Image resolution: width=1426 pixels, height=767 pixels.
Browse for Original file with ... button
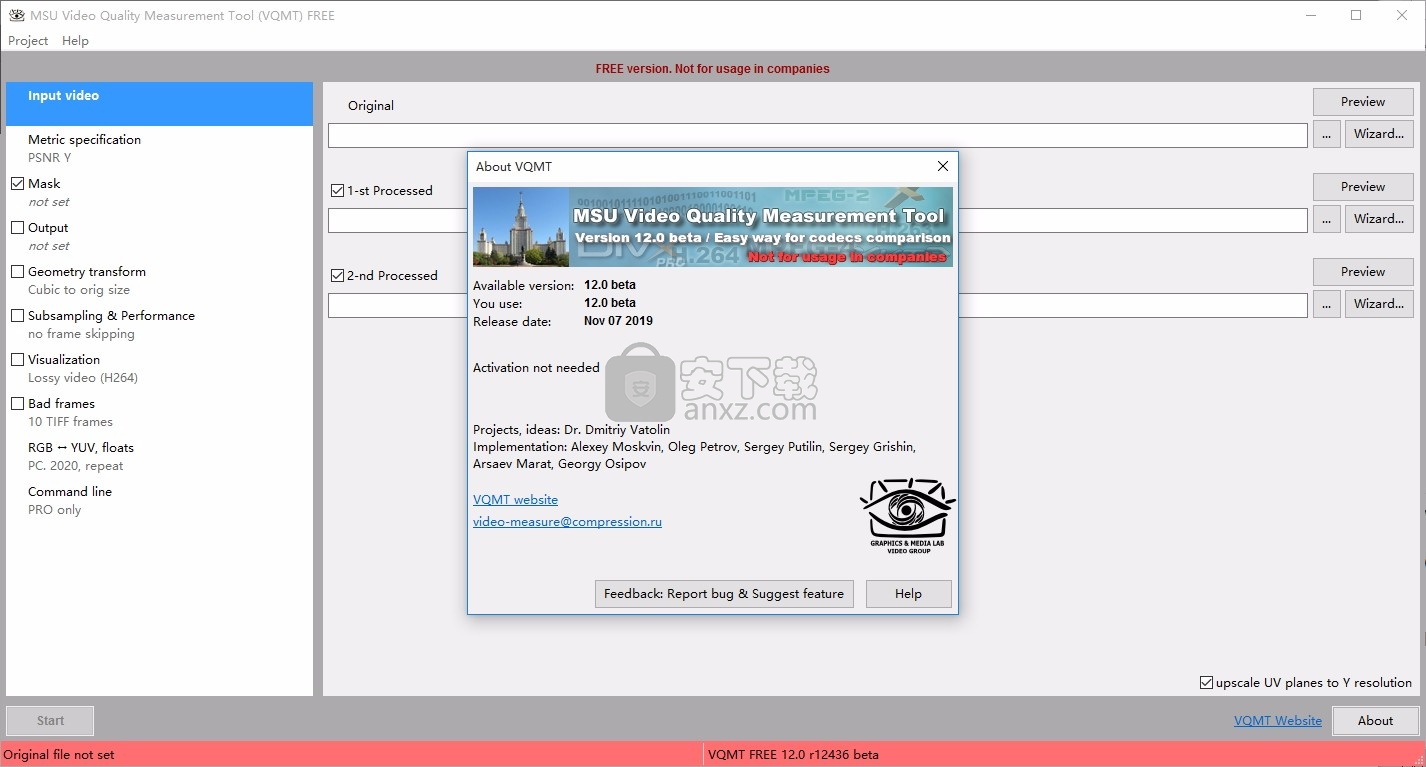pos(1326,134)
